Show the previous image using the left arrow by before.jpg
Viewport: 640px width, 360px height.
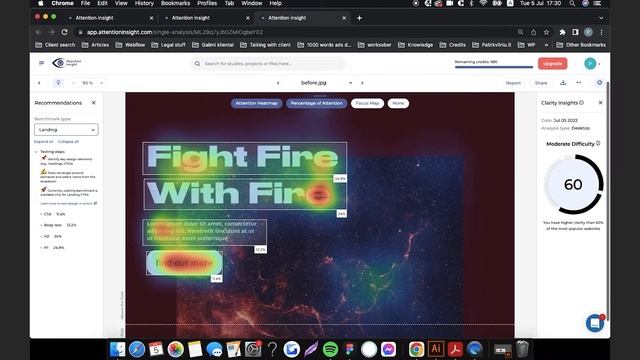pos(278,83)
